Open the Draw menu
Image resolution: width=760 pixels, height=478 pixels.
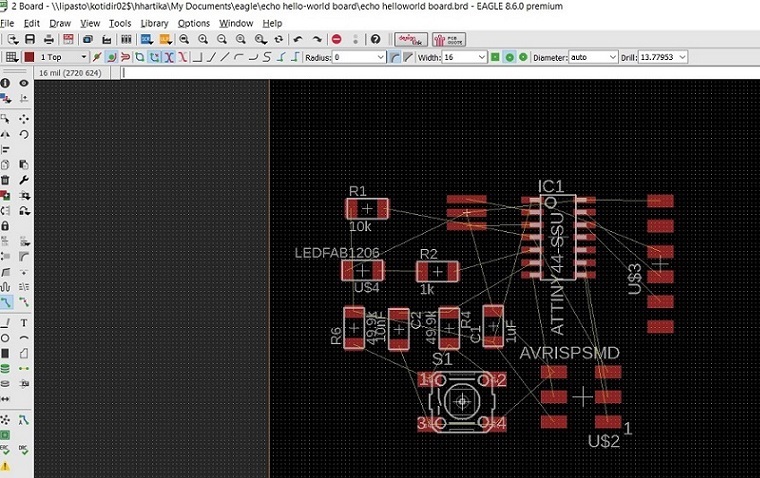pyautogui.click(x=60, y=23)
